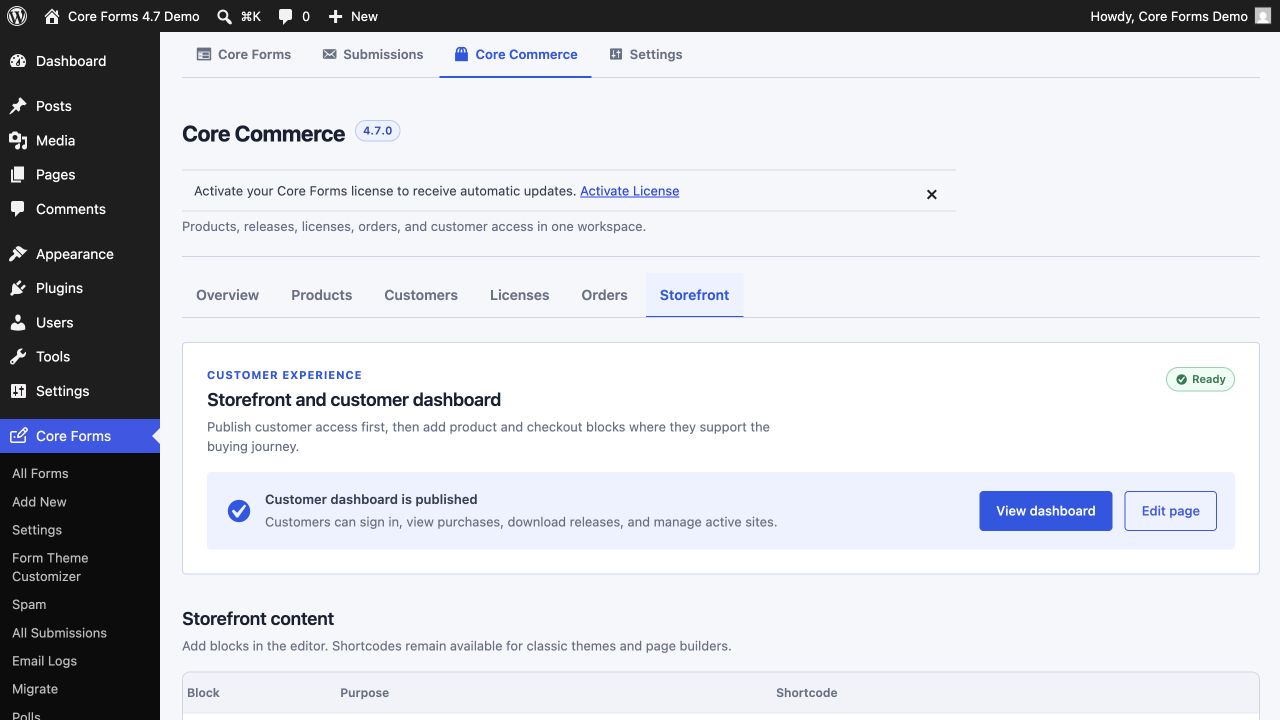The image size is (1280, 720).
Task: Click the Storefront content heading
Action: coord(258,619)
